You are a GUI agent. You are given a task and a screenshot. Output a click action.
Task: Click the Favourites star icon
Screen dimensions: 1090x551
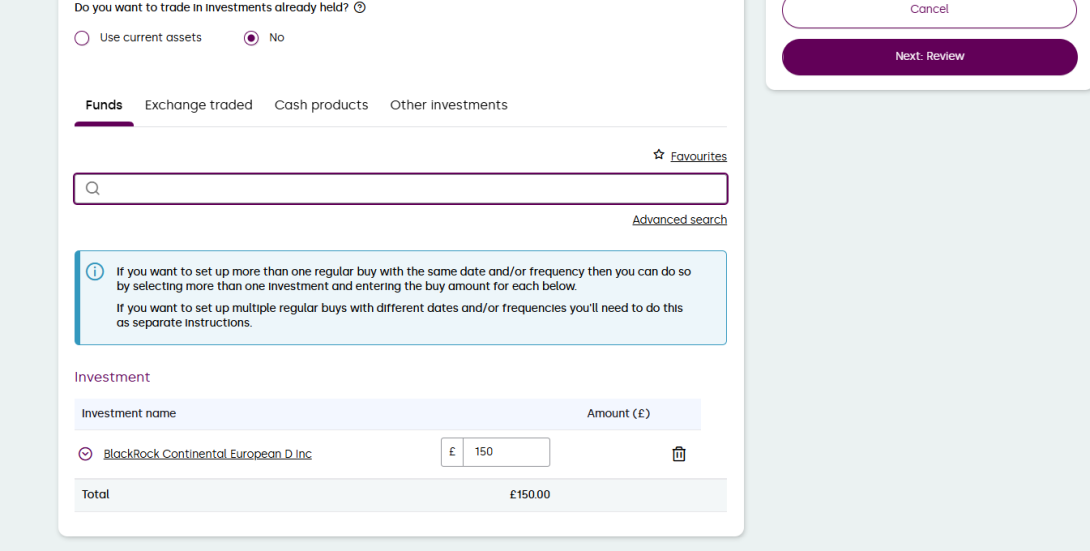click(659, 155)
